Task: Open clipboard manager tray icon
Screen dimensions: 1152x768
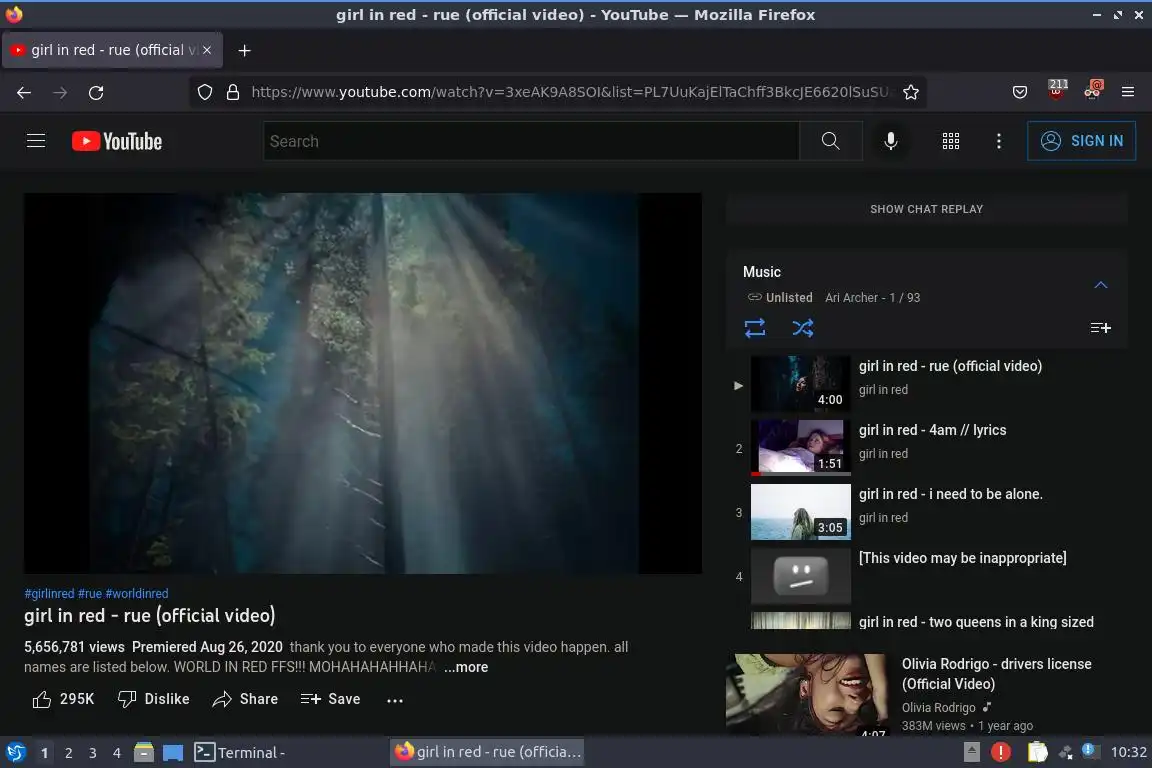Action: pyautogui.click(x=1037, y=752)
